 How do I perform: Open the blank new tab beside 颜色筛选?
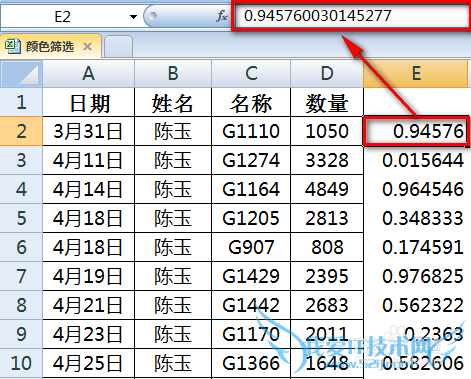coord(118,46)
